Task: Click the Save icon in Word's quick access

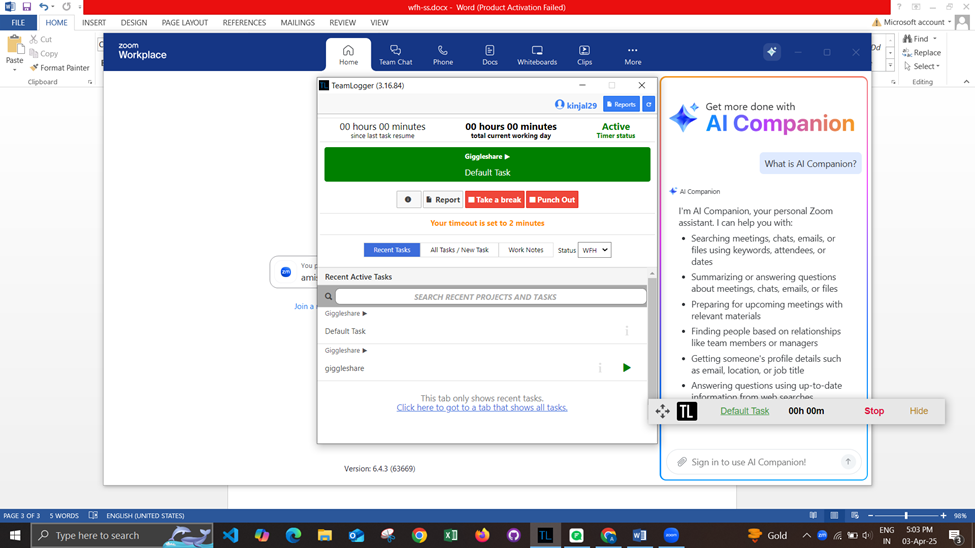Action: 27,7
